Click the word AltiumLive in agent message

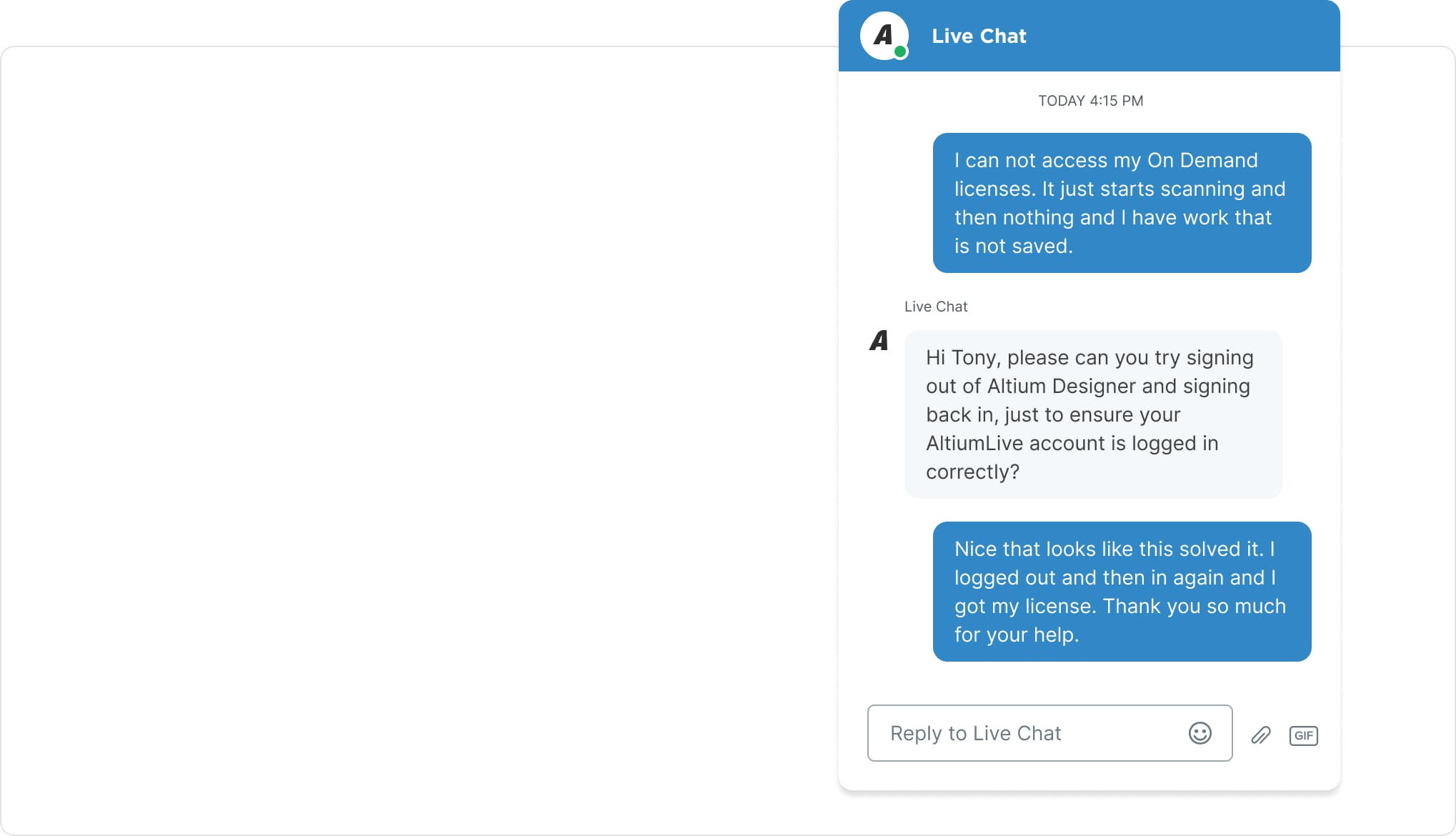pyautogui.click(x=974, y=443)
